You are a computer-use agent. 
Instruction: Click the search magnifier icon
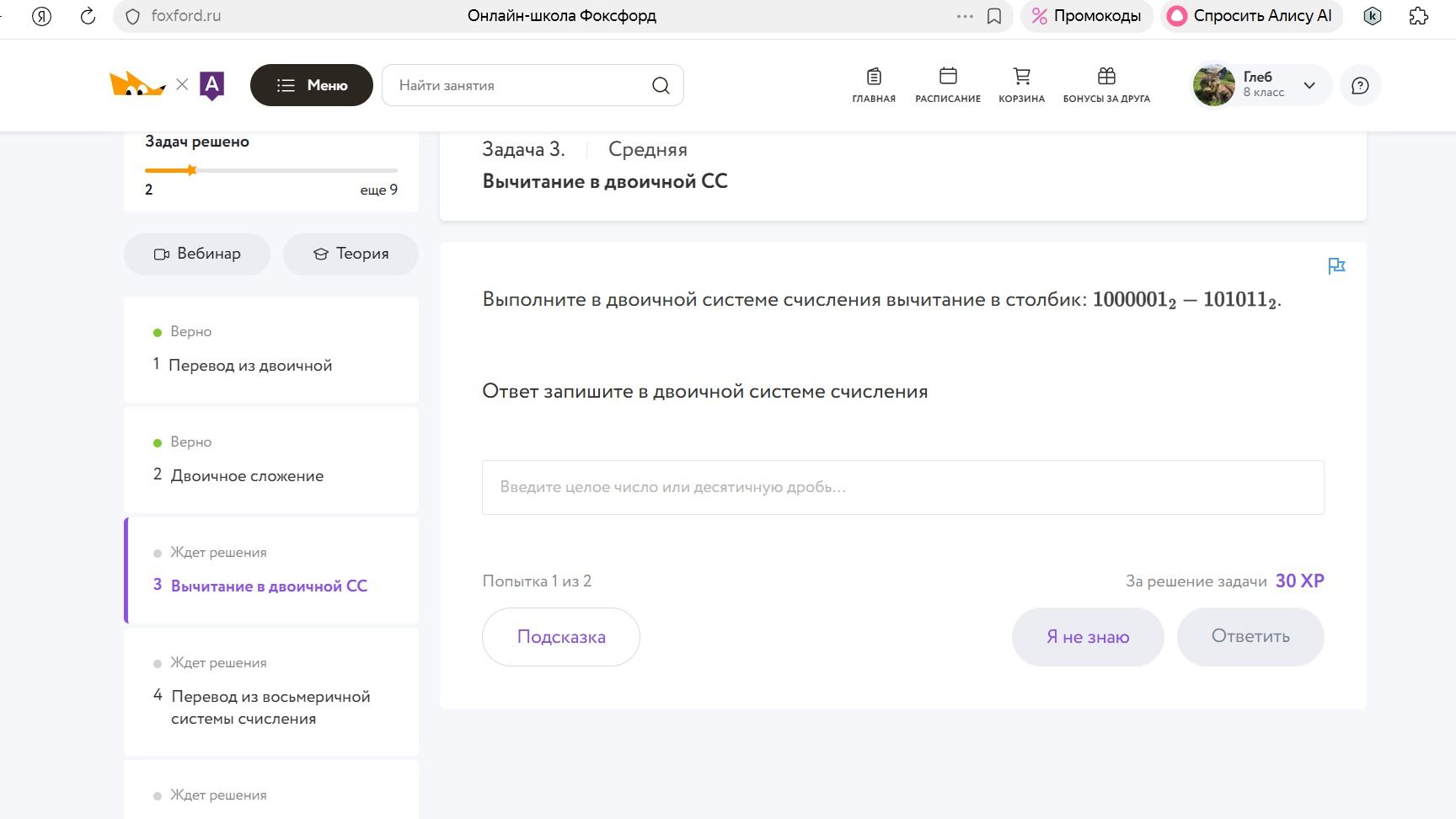coord(661,85)
